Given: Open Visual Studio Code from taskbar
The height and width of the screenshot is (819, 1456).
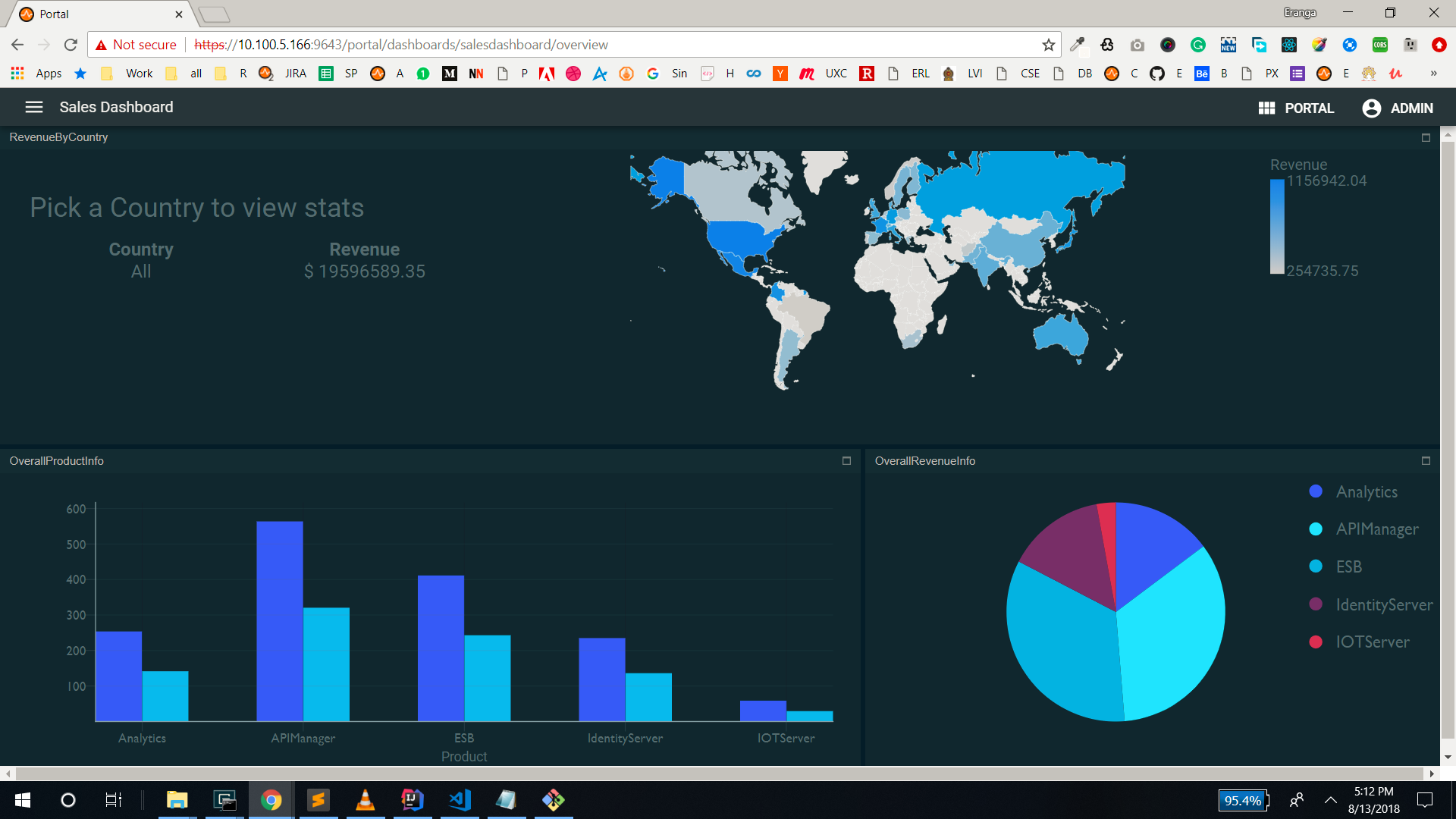Looking at the screenshot, I should tap(460, 800).
